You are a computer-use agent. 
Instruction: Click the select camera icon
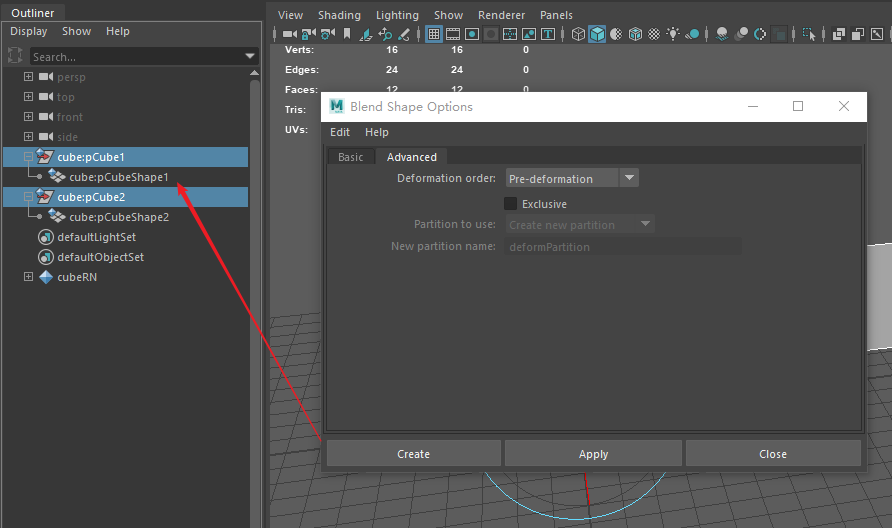pos(289,34)
